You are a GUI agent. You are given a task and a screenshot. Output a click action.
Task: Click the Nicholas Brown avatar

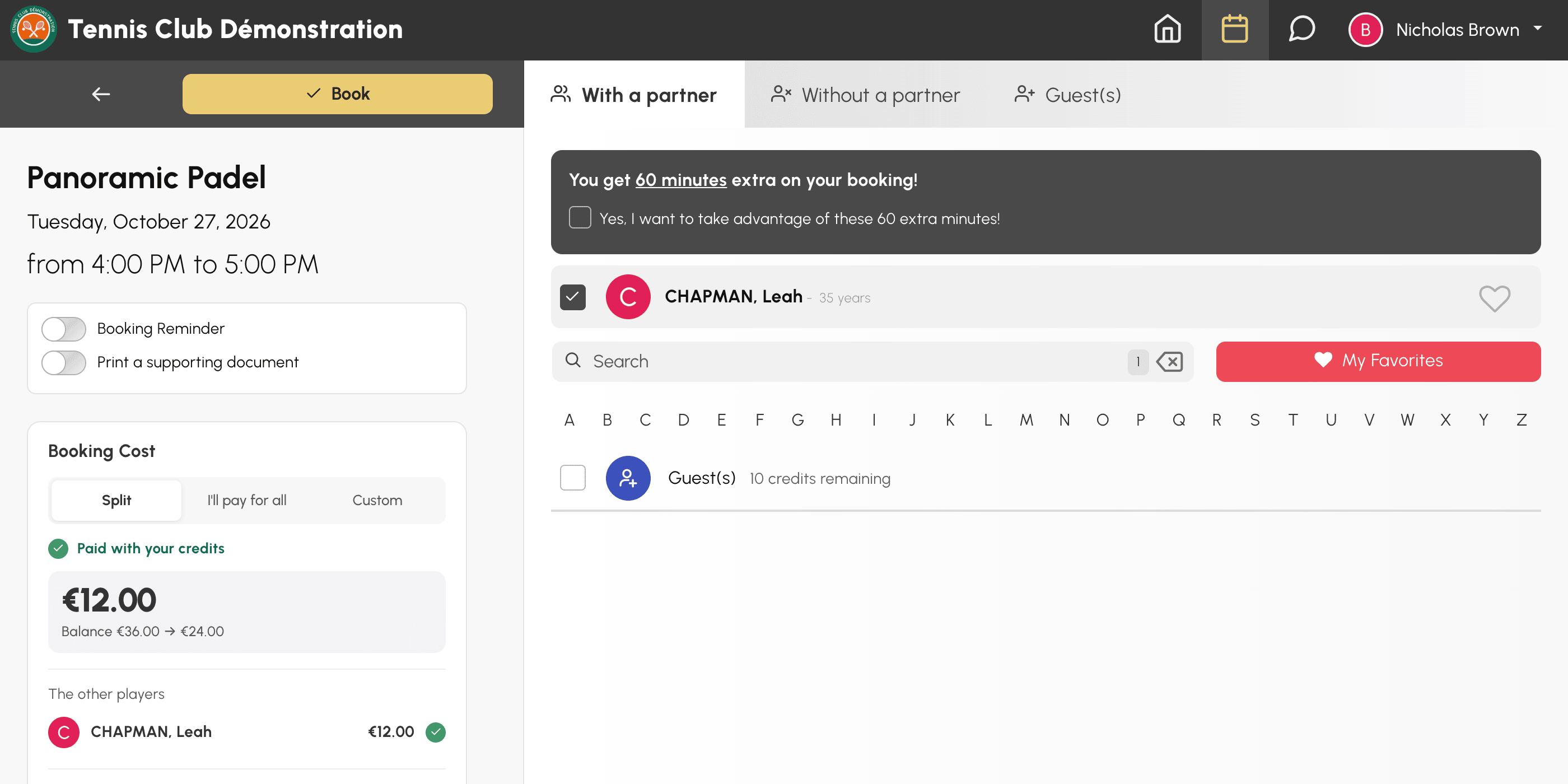[x=1365, y=29]
